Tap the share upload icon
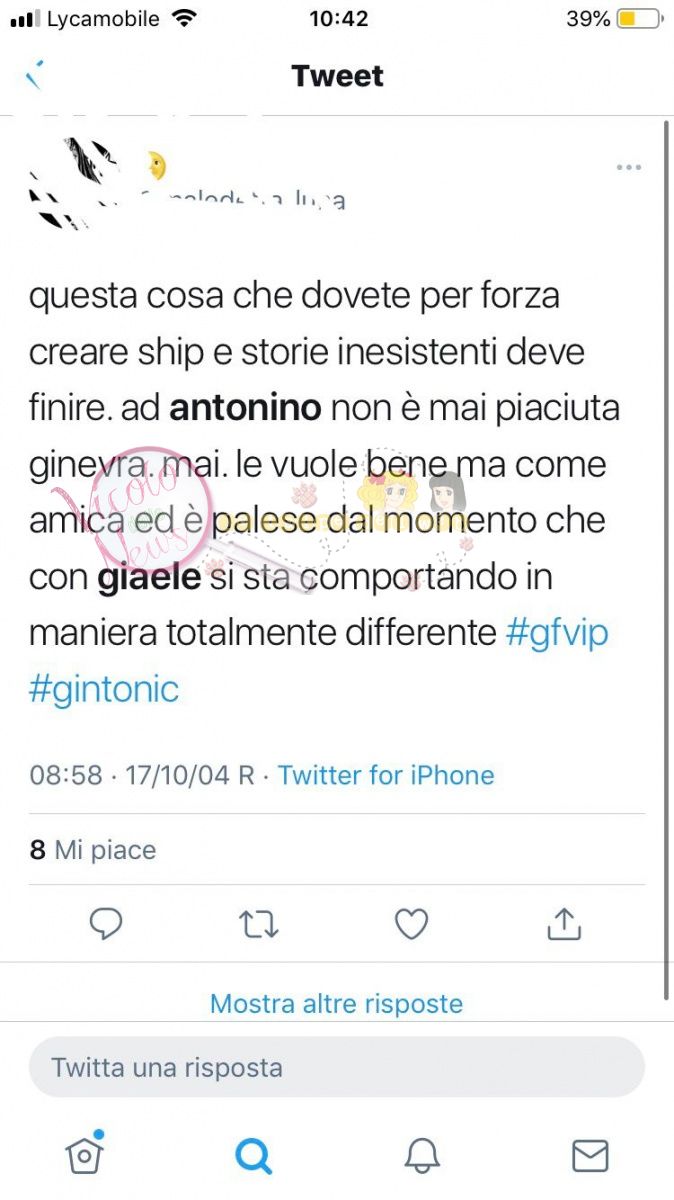The width and height of the screenshot is (674, 1200). point(564,924)
